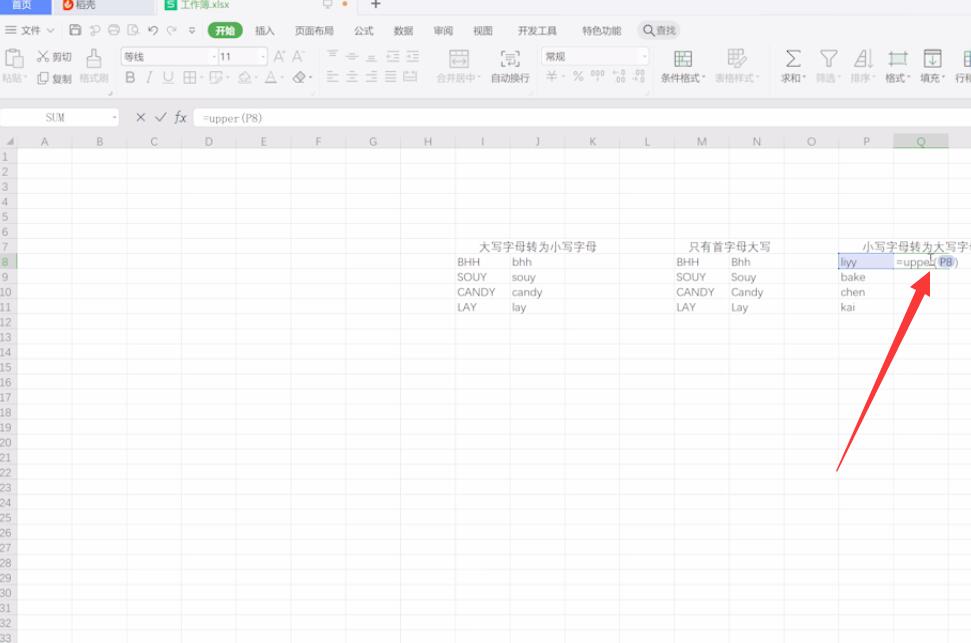Toggle Bold formatting
The image size is (971, 643).
130,77
